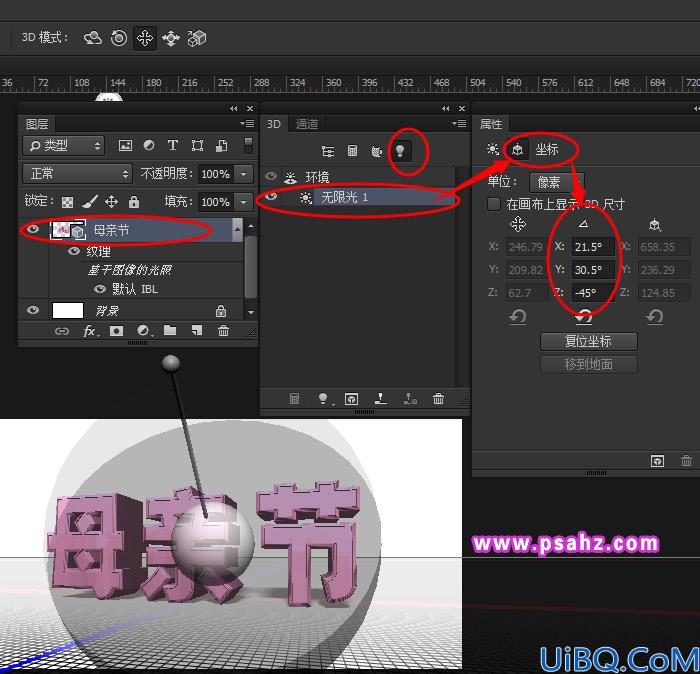The width and height of the screenshot is (700, 674).
Task: Enable 在画布上显示 3D 尺寸 checkbox
Action: (x=493, y=204)
